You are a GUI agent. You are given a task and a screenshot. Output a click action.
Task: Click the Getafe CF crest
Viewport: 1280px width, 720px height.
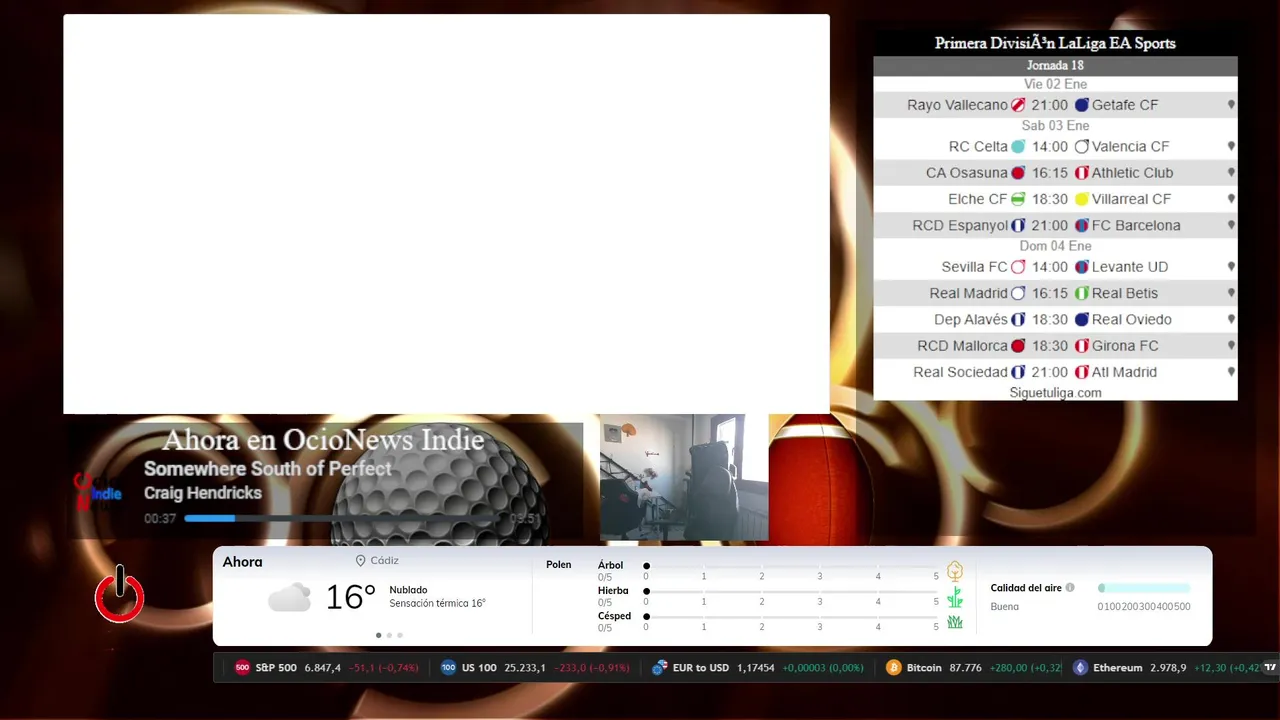tap(1081, 105)
